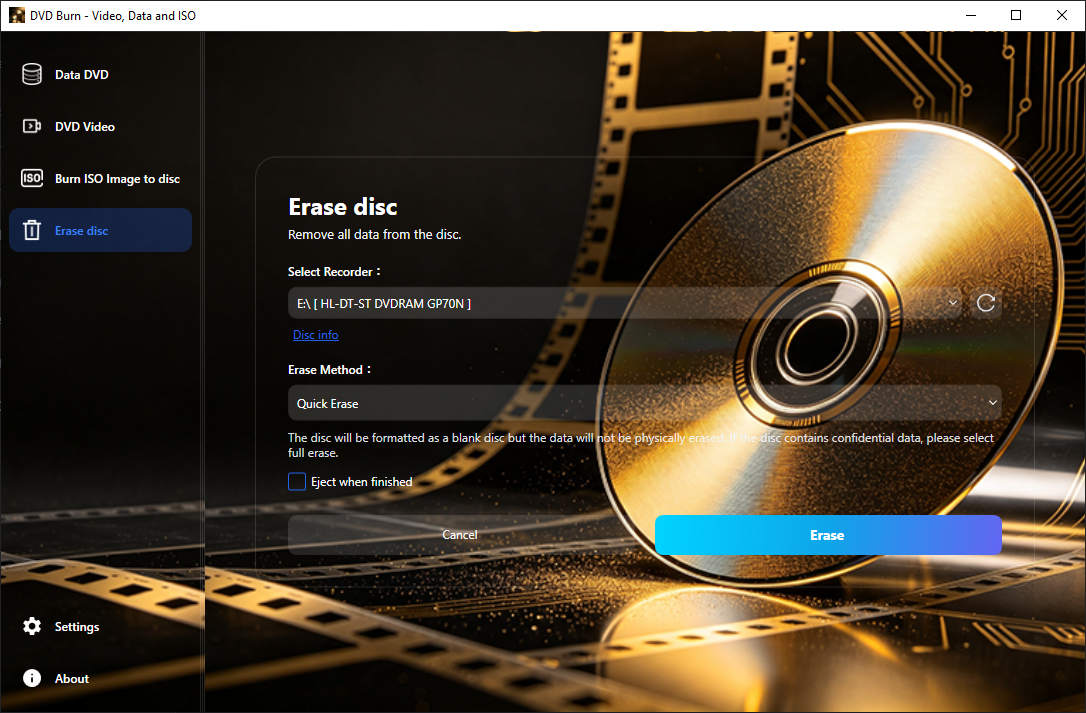The width and height of the screenshot is (1086, 713).
Task: Click the window title 'DVD Burn - Video, Data and ISO'
Action: (x=113, y=15)
